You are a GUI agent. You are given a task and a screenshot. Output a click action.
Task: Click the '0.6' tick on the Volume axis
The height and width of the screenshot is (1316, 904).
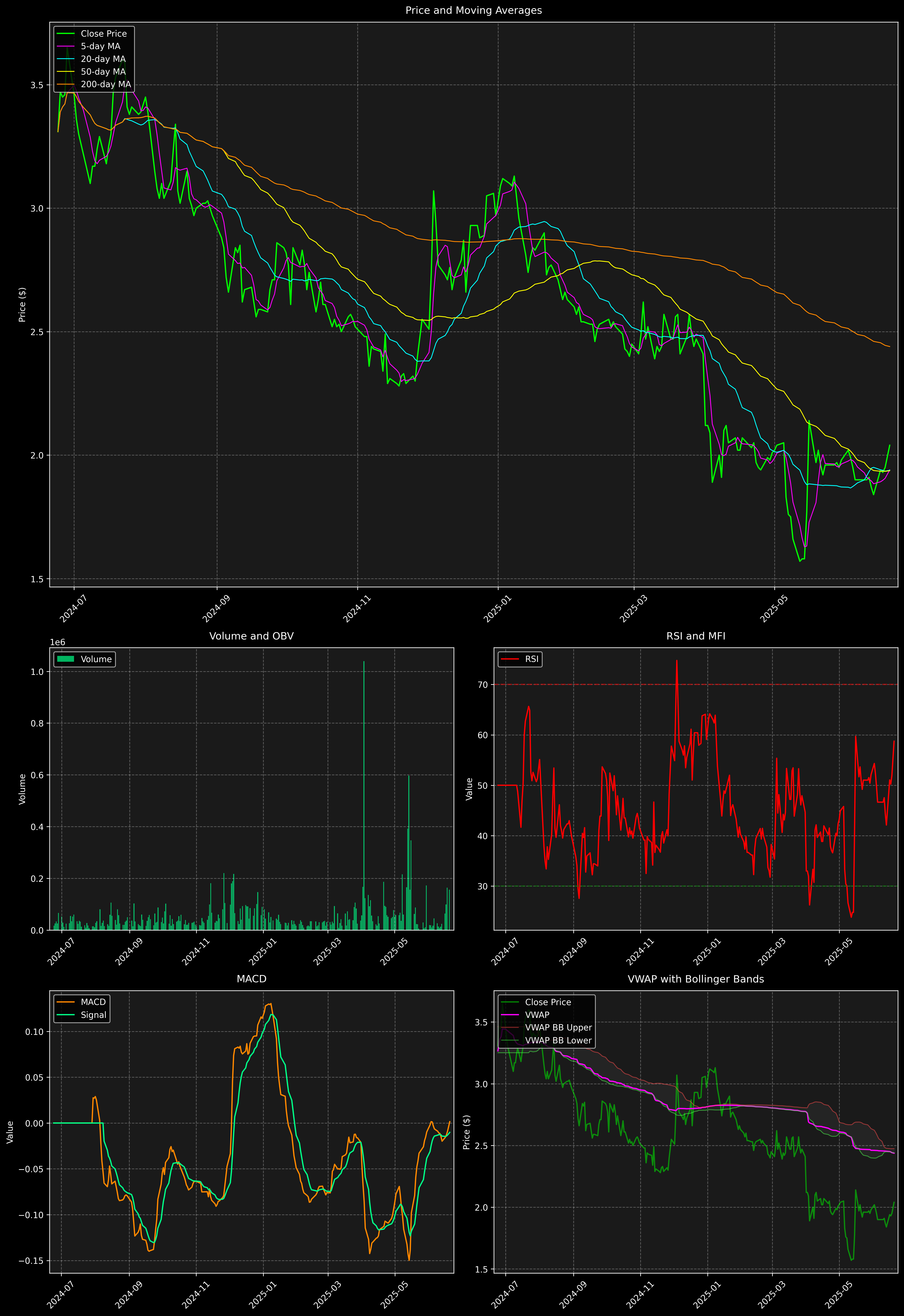tap(37, 775)
